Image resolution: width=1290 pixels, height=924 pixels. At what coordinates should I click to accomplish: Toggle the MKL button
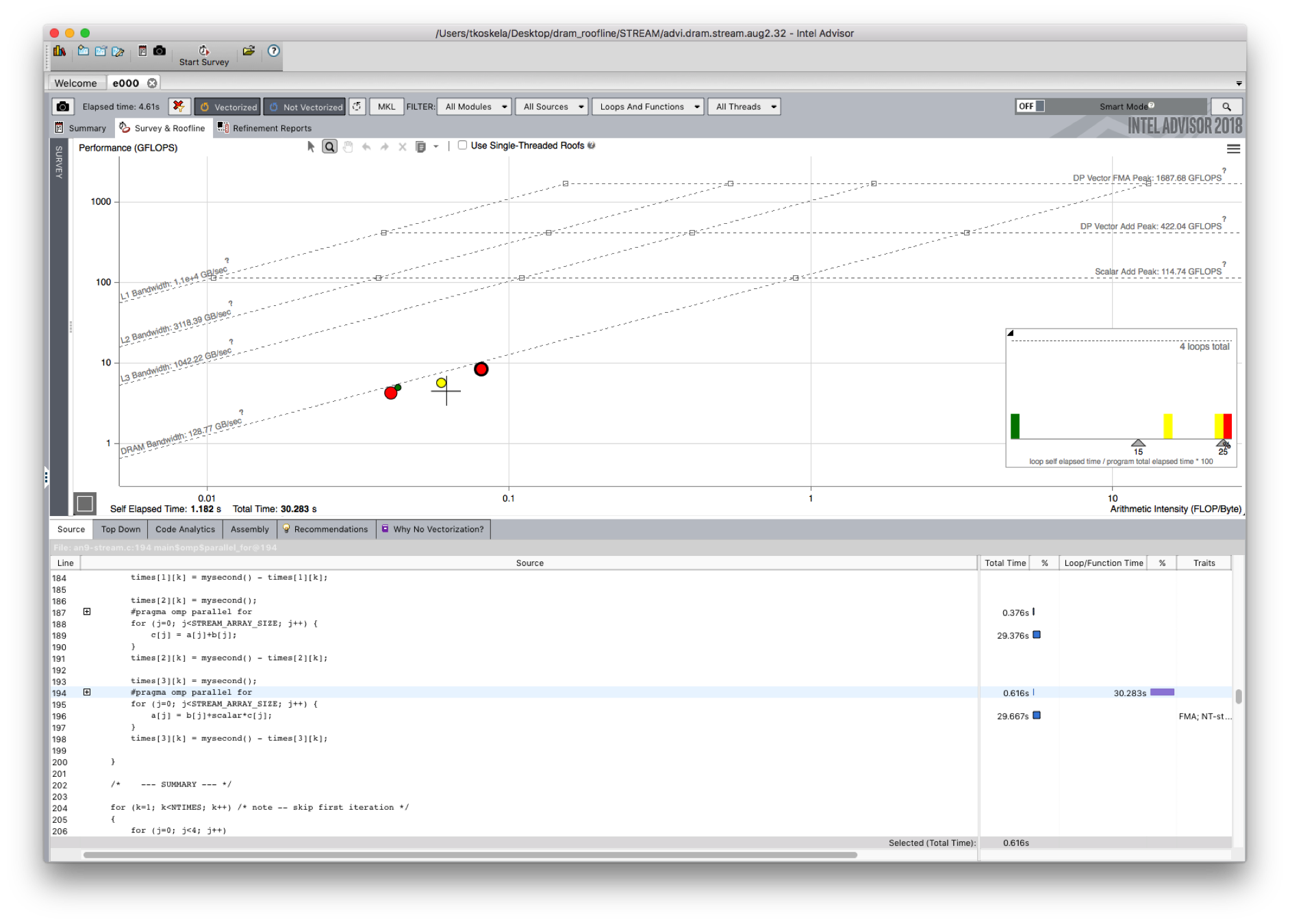coord(387,106)
